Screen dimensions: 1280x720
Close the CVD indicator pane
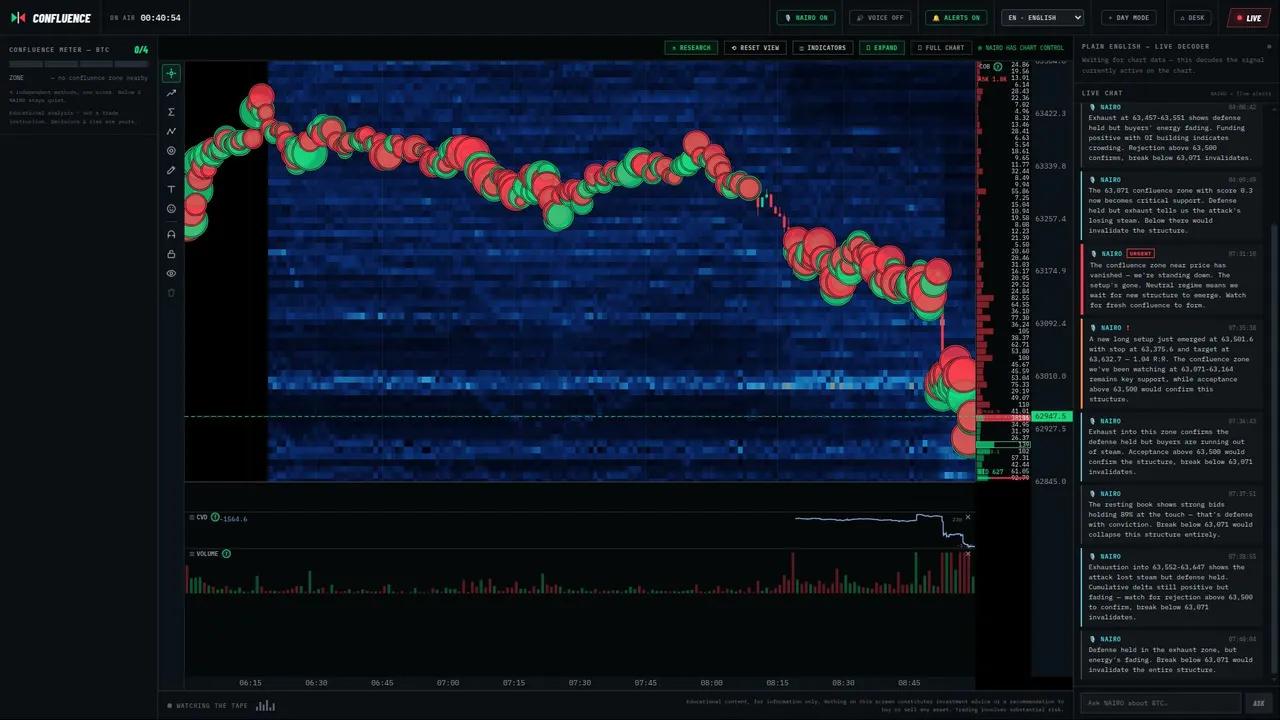pos(967,517)
